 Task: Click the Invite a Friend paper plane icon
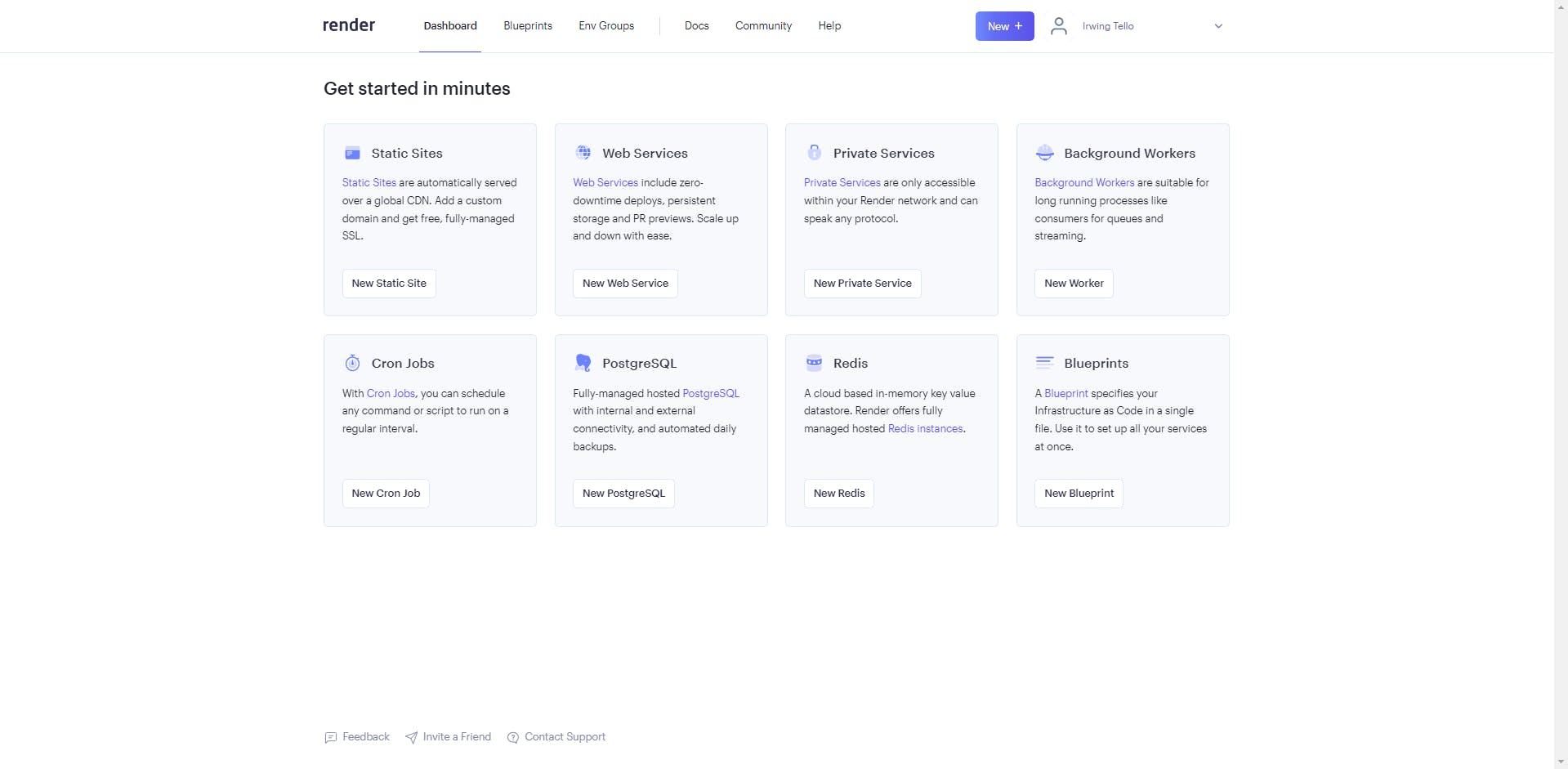click(411, 737)
